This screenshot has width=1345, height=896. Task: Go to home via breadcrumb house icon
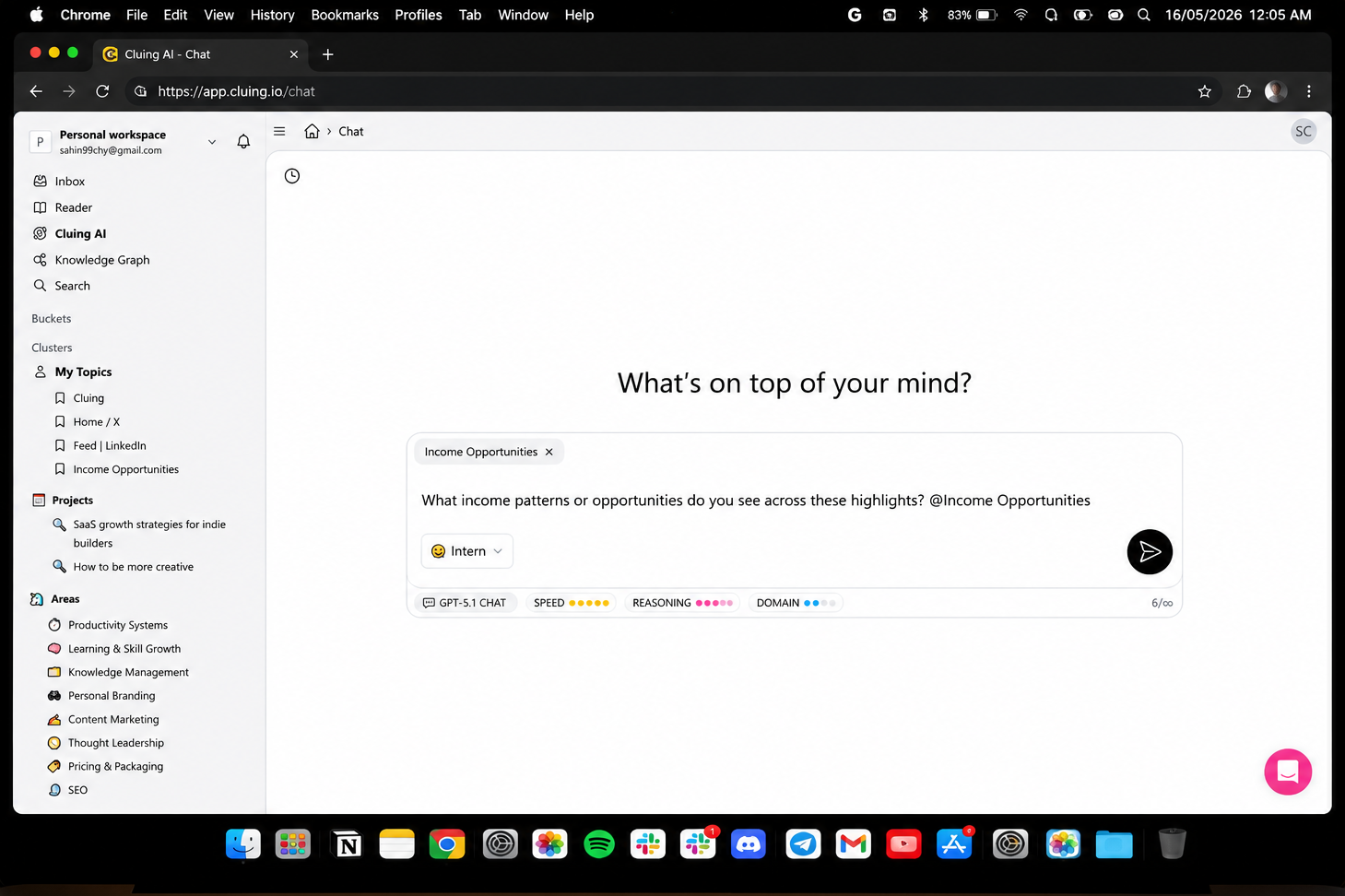(313, 131)
